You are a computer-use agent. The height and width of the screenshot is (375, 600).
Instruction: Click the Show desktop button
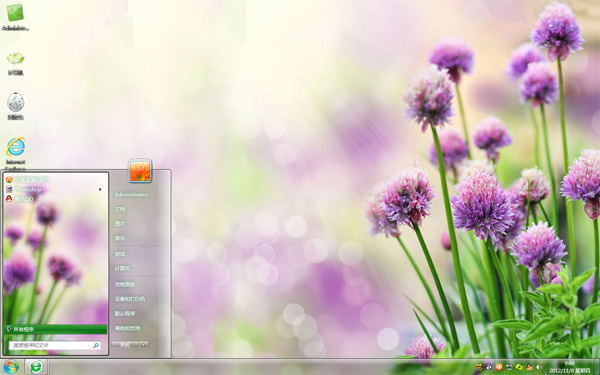[596, 367]
